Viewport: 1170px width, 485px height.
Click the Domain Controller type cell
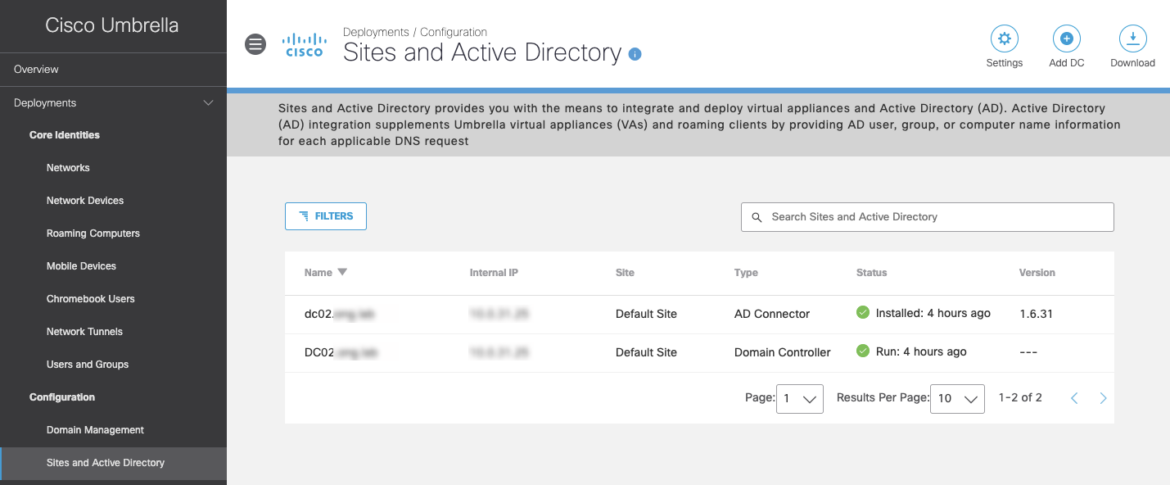point(782,352)
